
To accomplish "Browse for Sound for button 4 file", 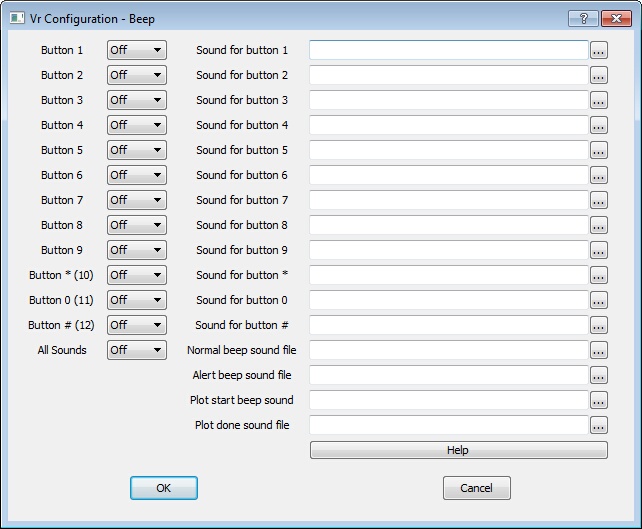I will [x=599, y=125].
